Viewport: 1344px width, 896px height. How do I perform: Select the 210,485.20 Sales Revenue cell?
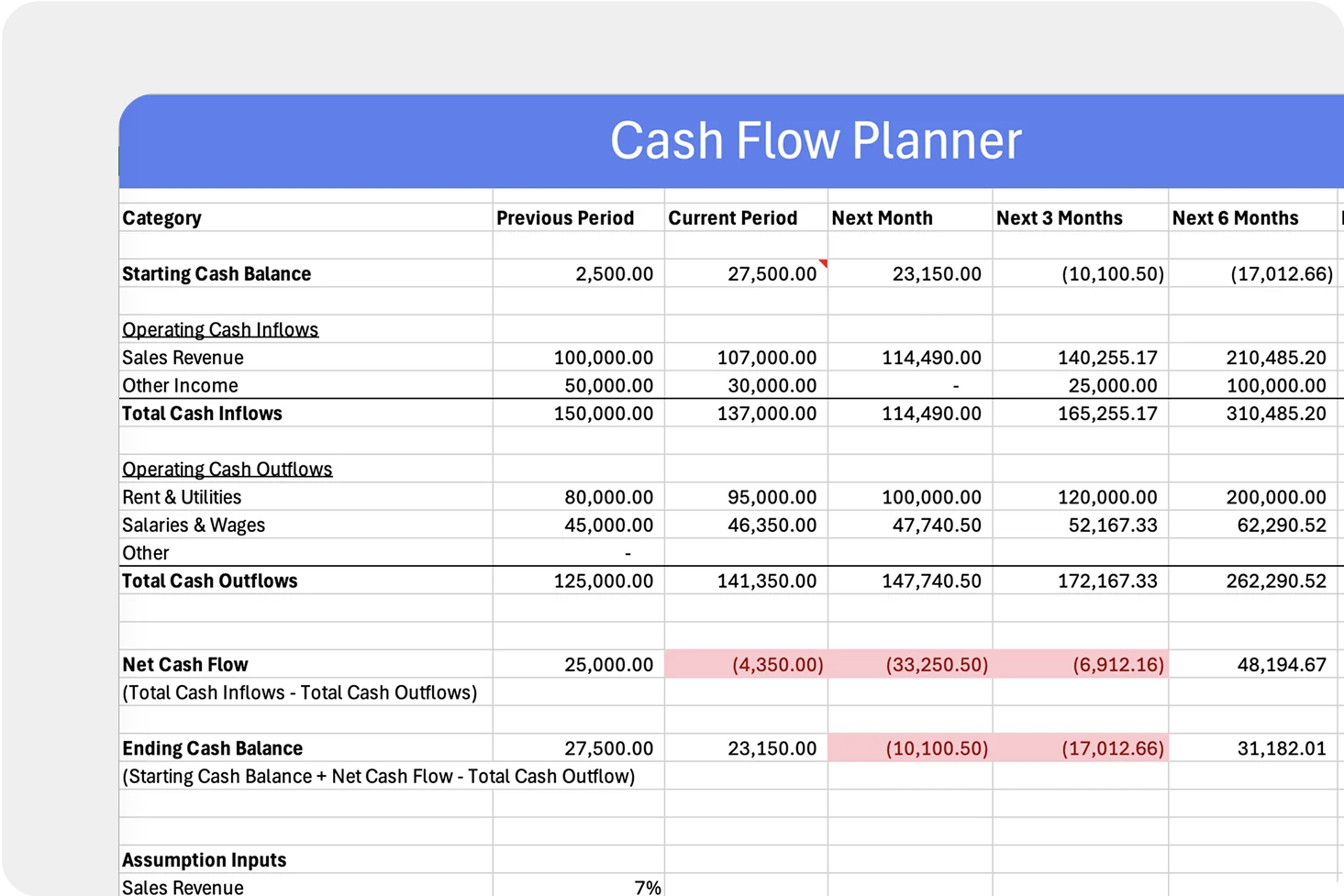click(1252, 358)
